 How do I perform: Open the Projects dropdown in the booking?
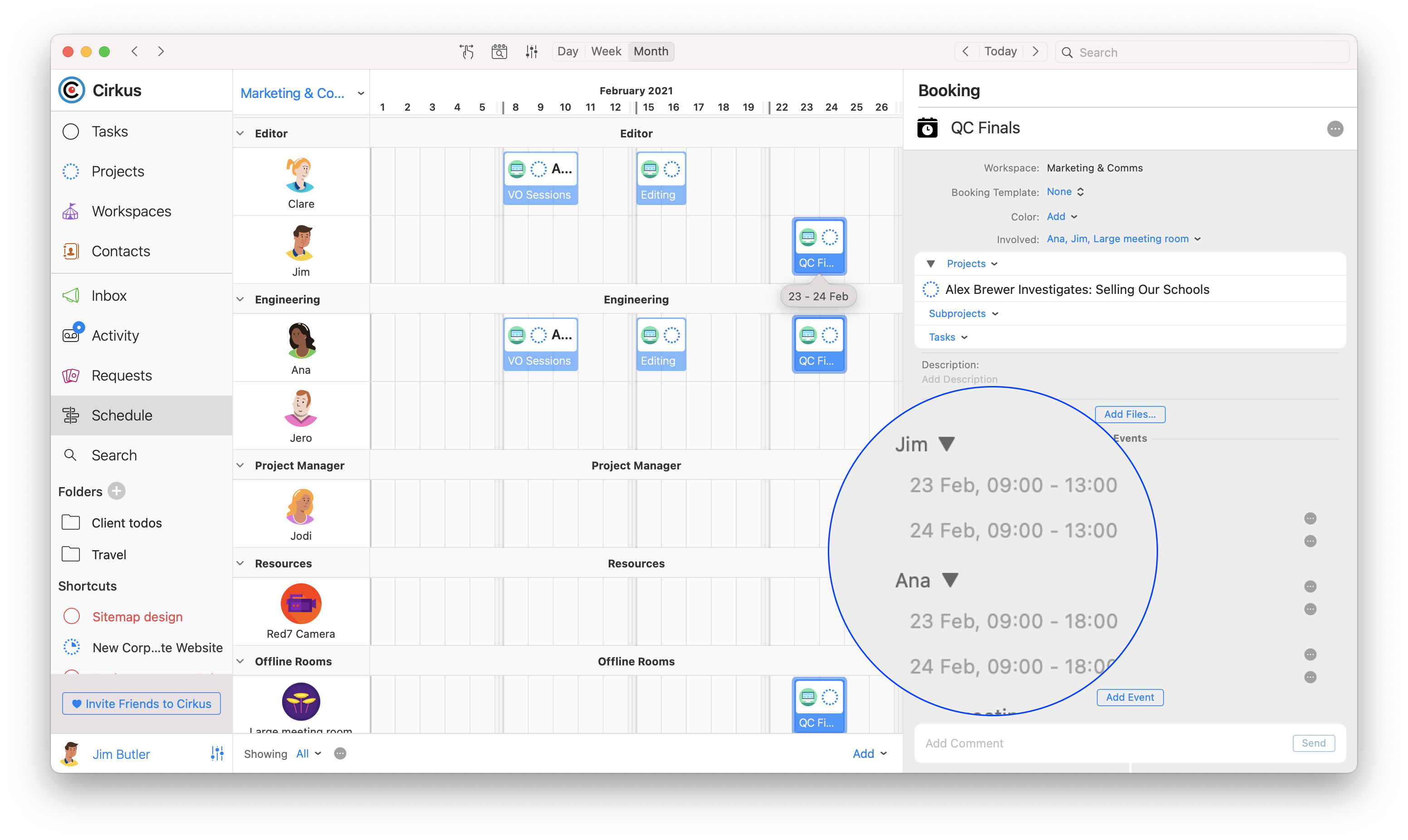click(972, 264)
